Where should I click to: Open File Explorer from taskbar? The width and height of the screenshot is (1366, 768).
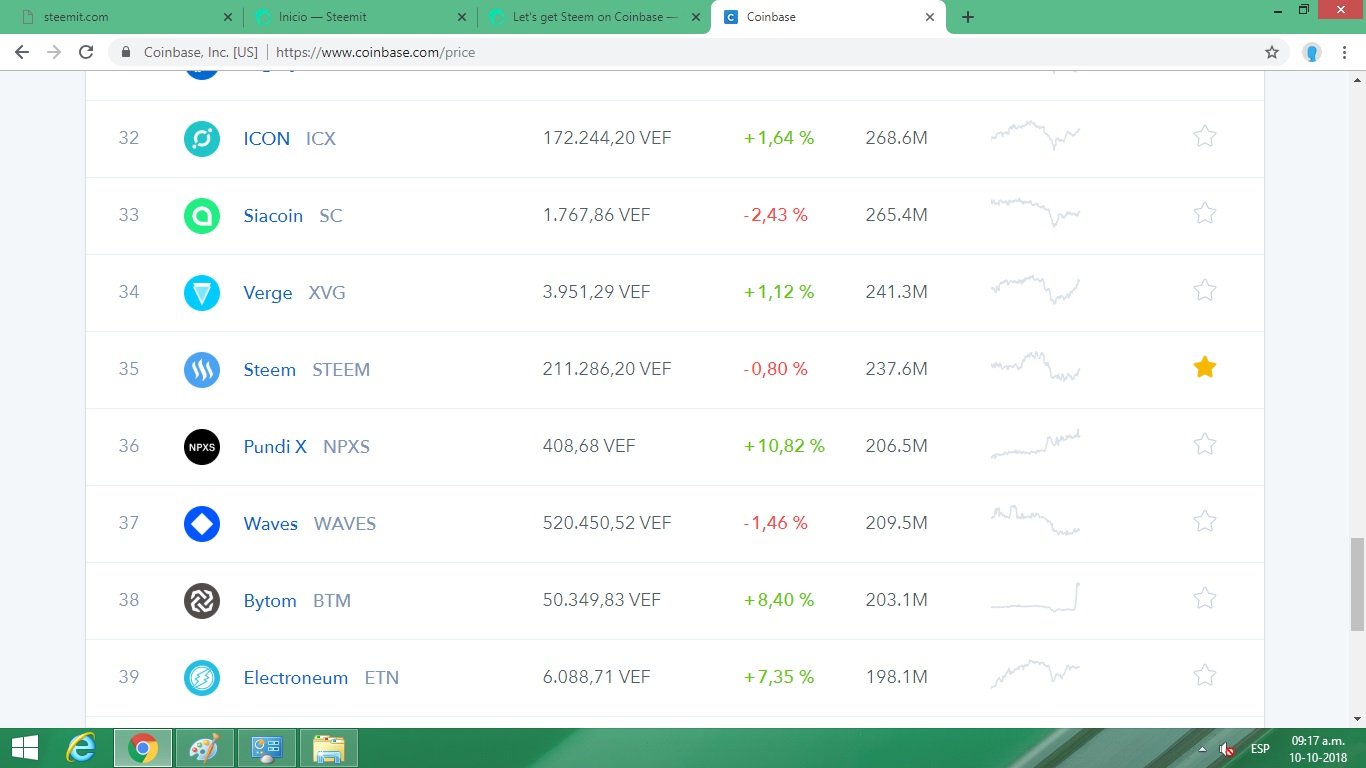329,748
